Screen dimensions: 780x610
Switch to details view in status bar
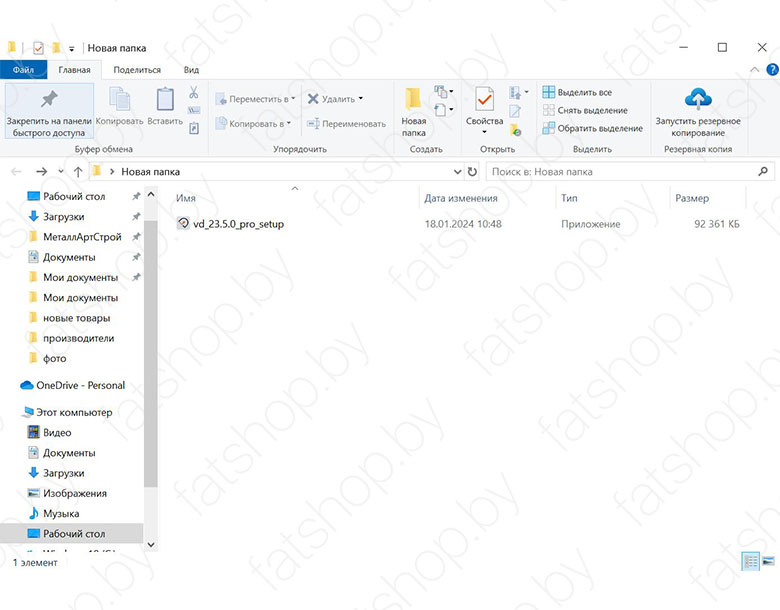[x=750, y=562]
